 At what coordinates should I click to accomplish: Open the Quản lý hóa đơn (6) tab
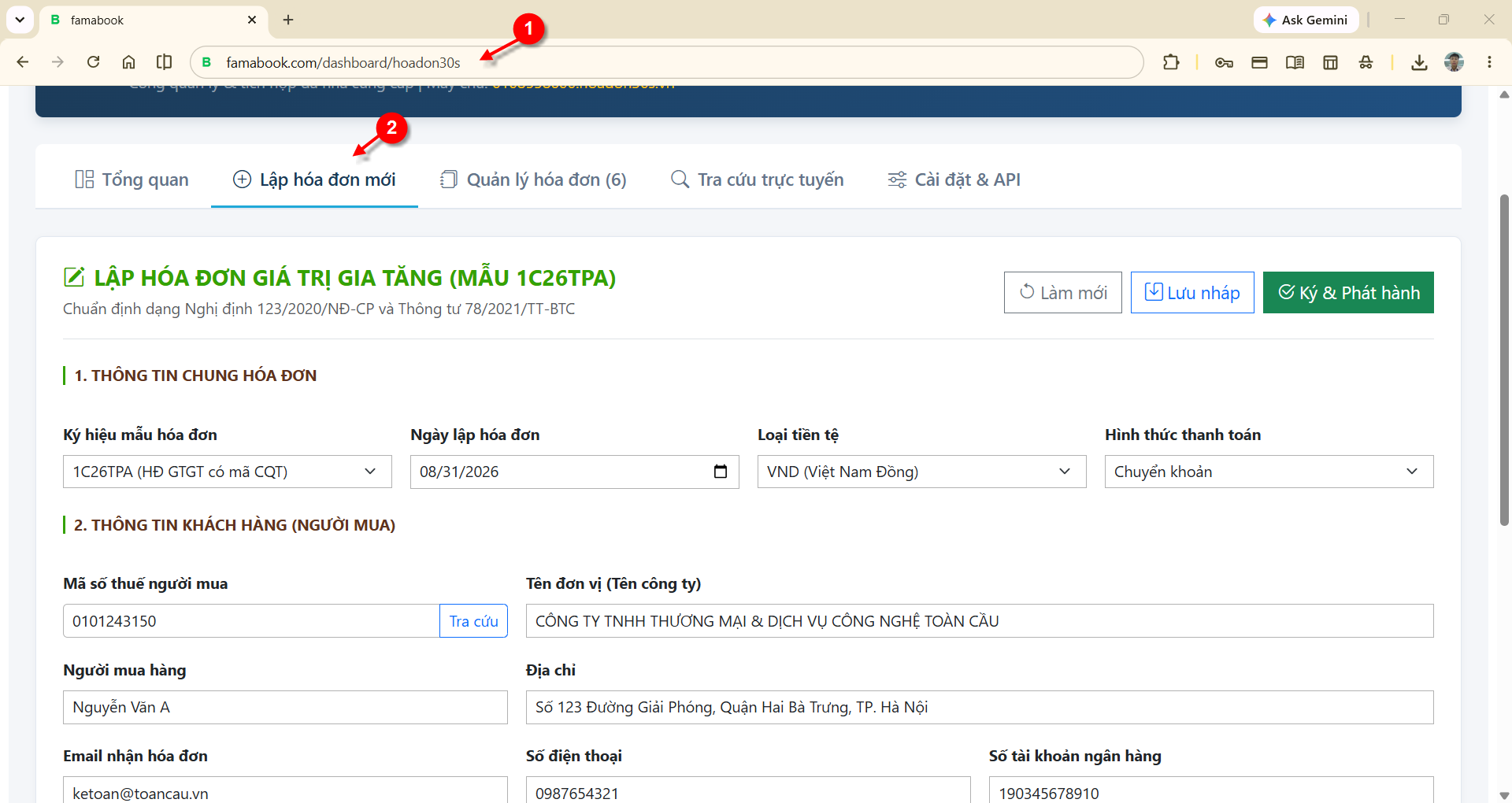coord(533,179)
